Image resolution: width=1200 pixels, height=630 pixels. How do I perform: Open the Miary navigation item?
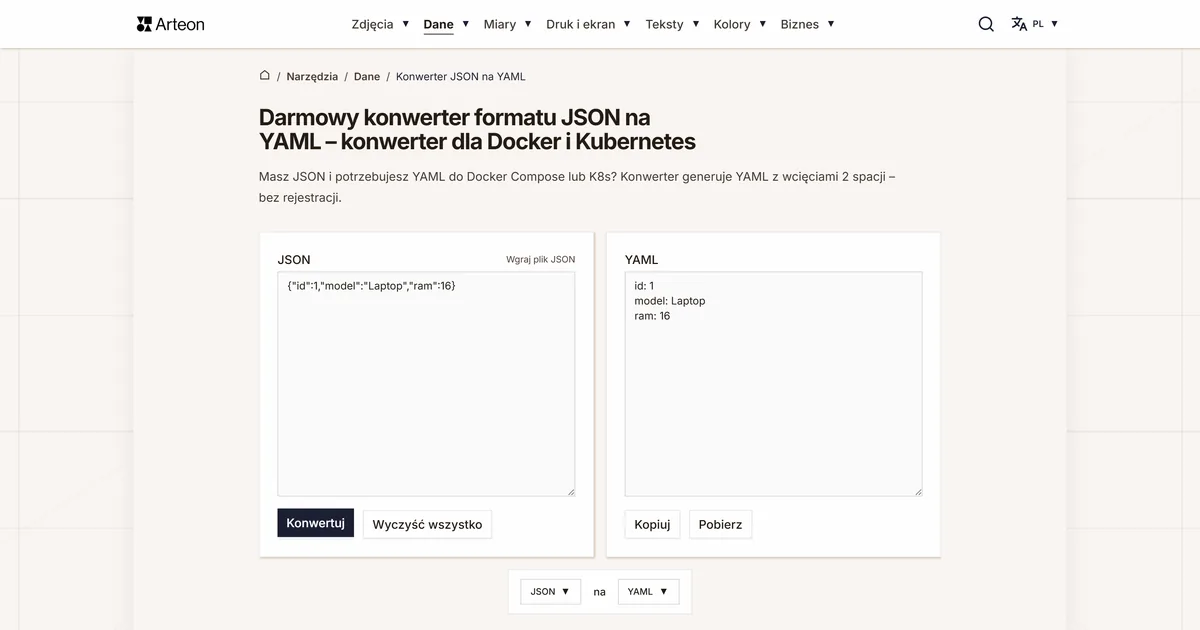[500, 24]
